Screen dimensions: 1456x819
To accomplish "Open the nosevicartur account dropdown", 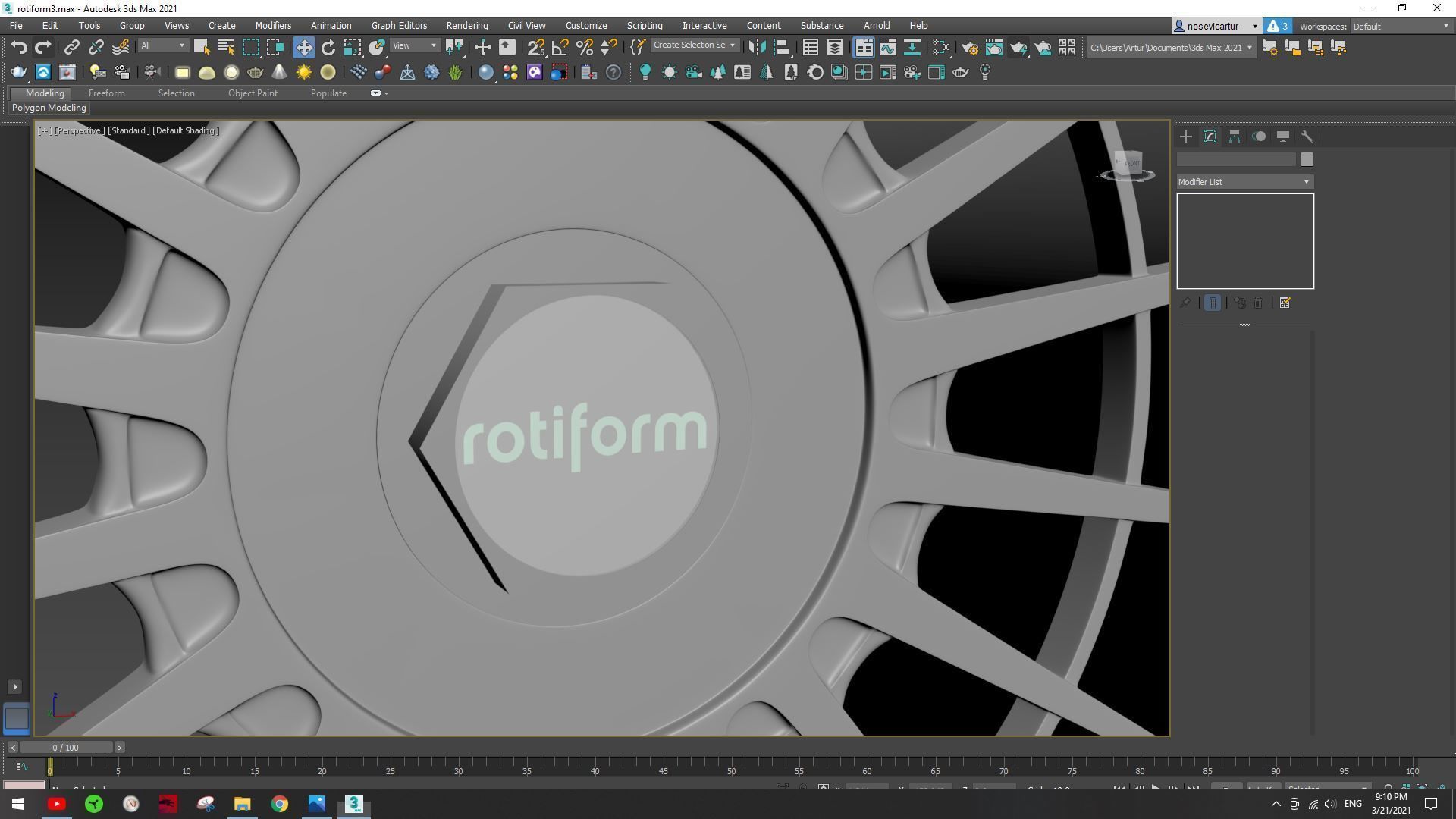I will (x=1216, y=26).
